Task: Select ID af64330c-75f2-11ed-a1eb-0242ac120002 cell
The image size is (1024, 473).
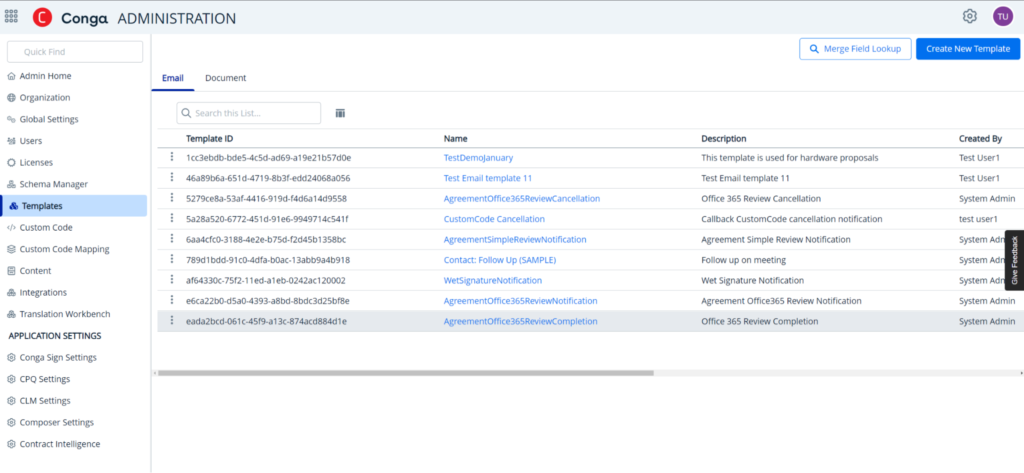Action: click(x=266, y=280)
